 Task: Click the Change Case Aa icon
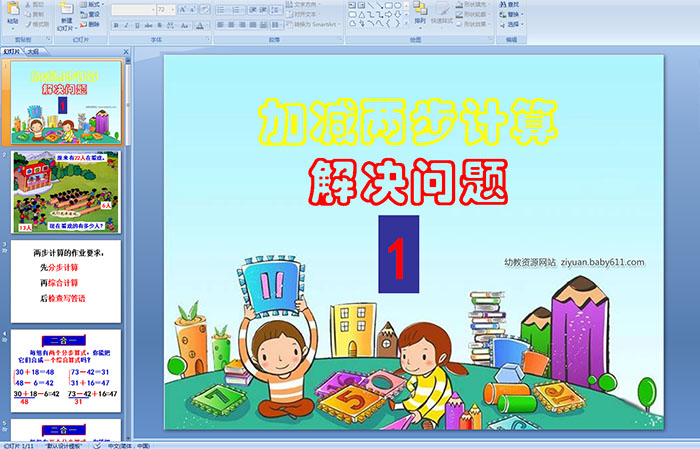[184, 25]
